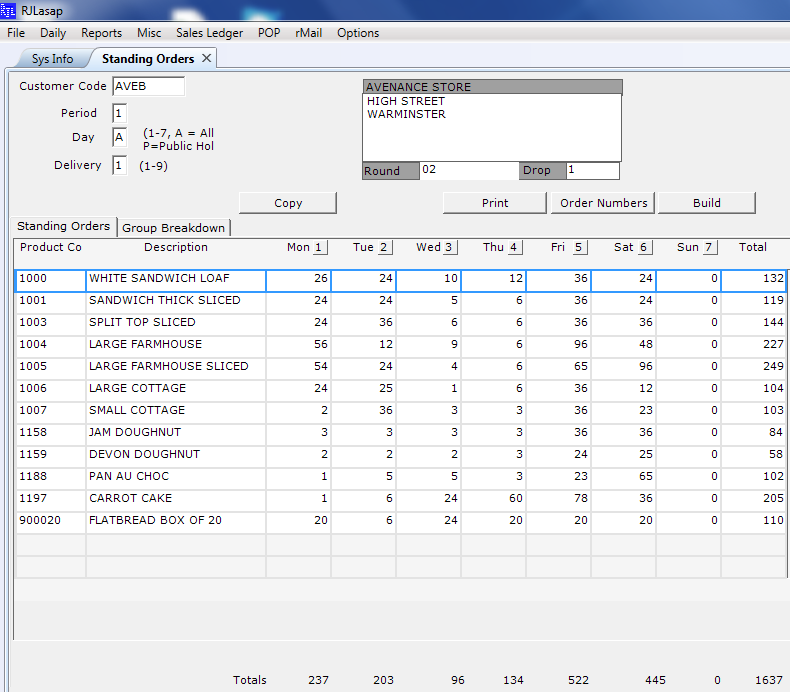Click the Wed 3 day column button

point(449,247)
